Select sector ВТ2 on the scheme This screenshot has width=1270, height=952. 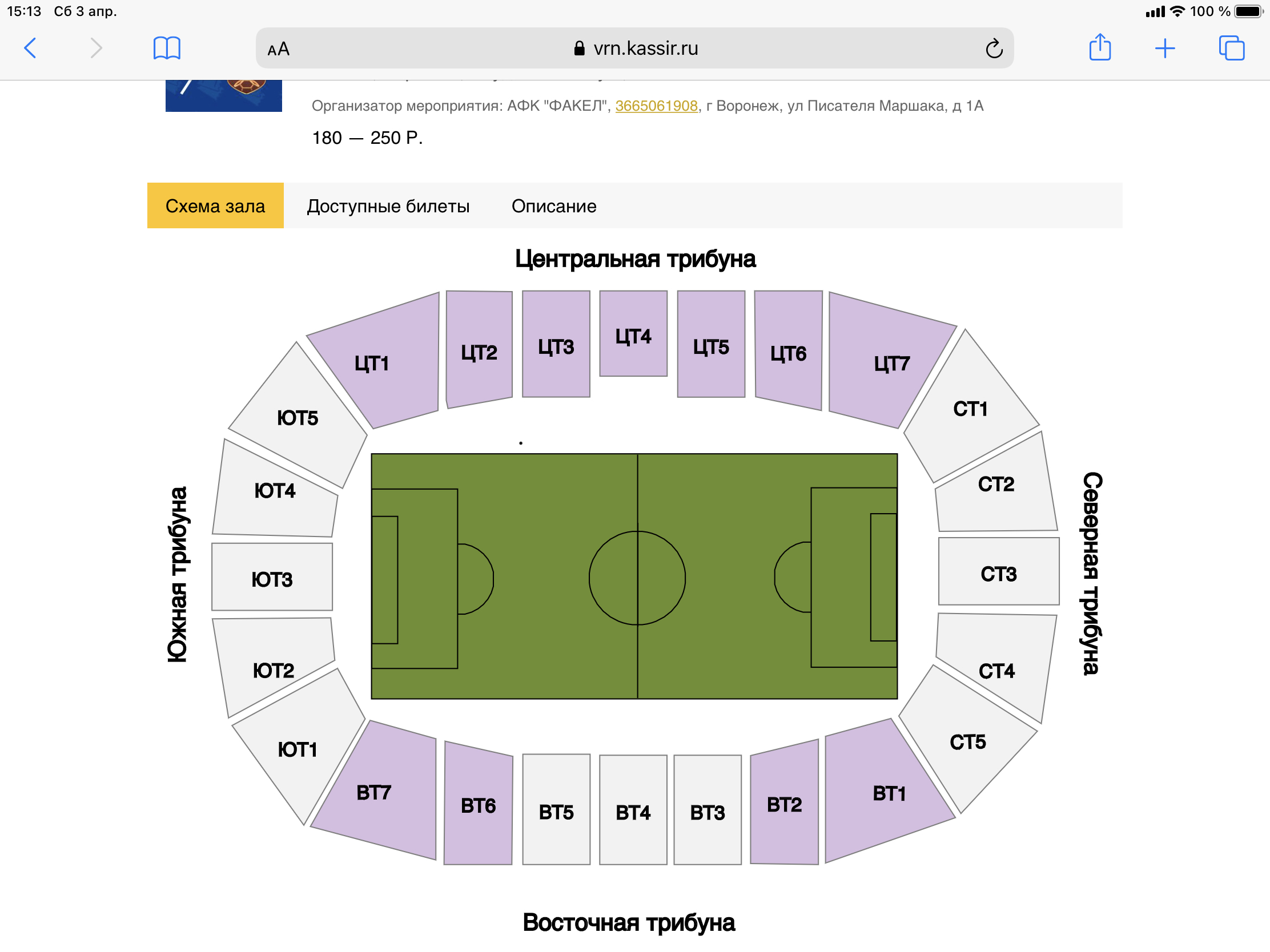coord(784,805)
